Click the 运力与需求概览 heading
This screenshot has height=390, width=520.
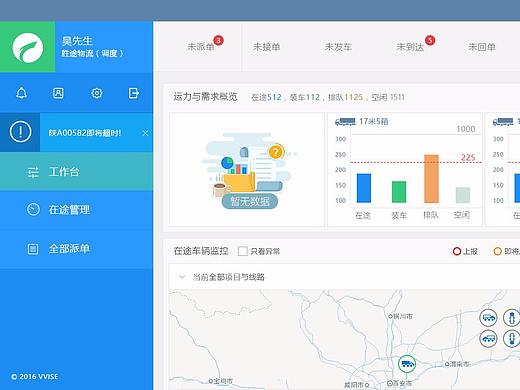205,97
